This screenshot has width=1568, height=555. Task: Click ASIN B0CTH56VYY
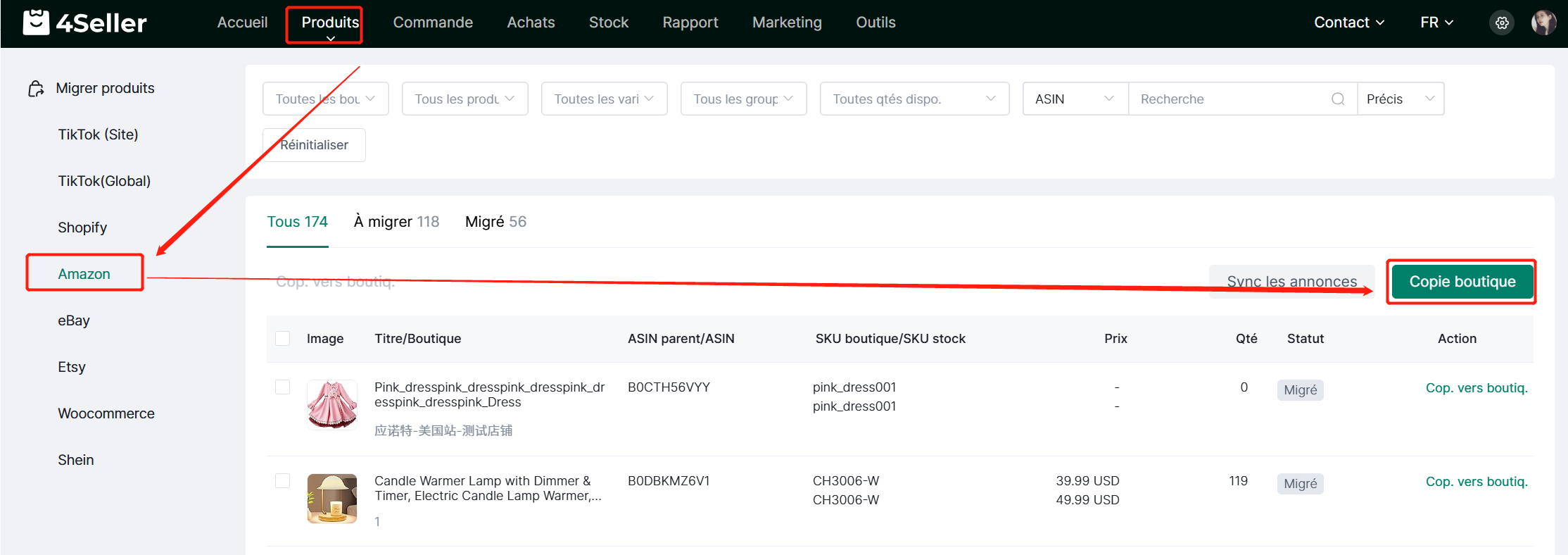pyautogui.click(x=669, y=387)
